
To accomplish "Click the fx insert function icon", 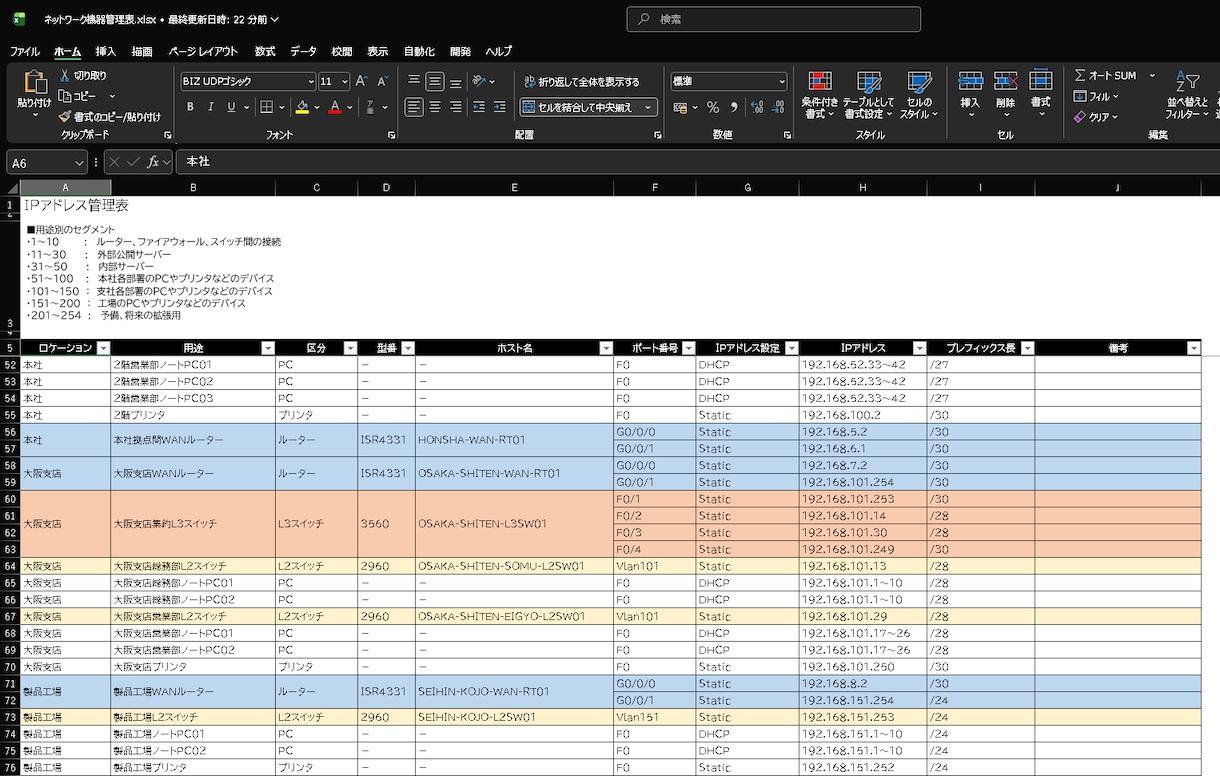I will coord(153,162).
